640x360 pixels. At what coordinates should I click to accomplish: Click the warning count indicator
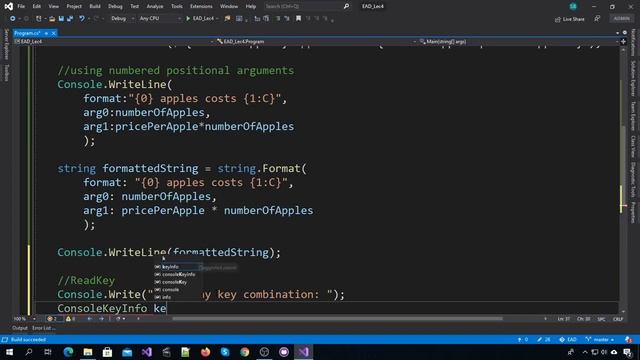coord(71,319)
